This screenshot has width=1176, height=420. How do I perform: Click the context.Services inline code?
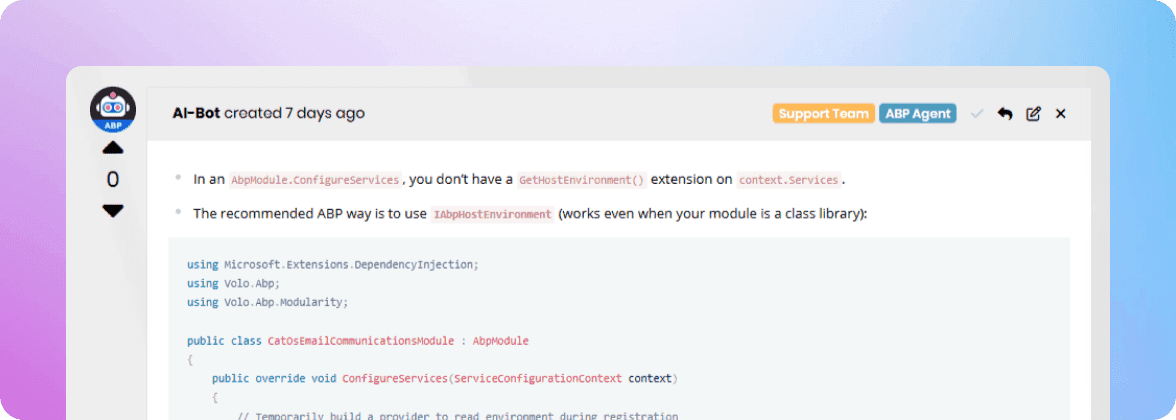(789, 180)
